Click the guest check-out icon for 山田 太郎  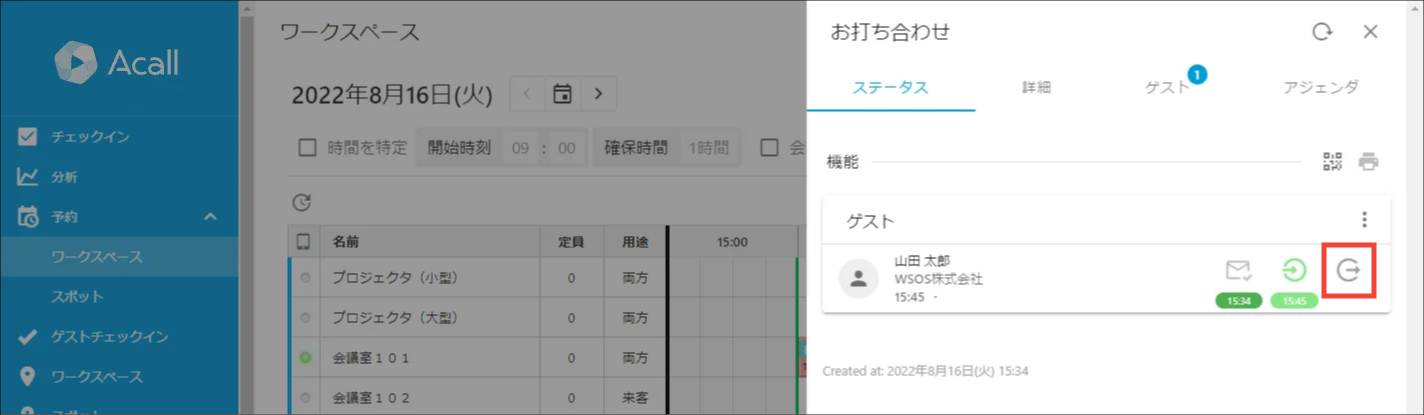coord(1348,270)
